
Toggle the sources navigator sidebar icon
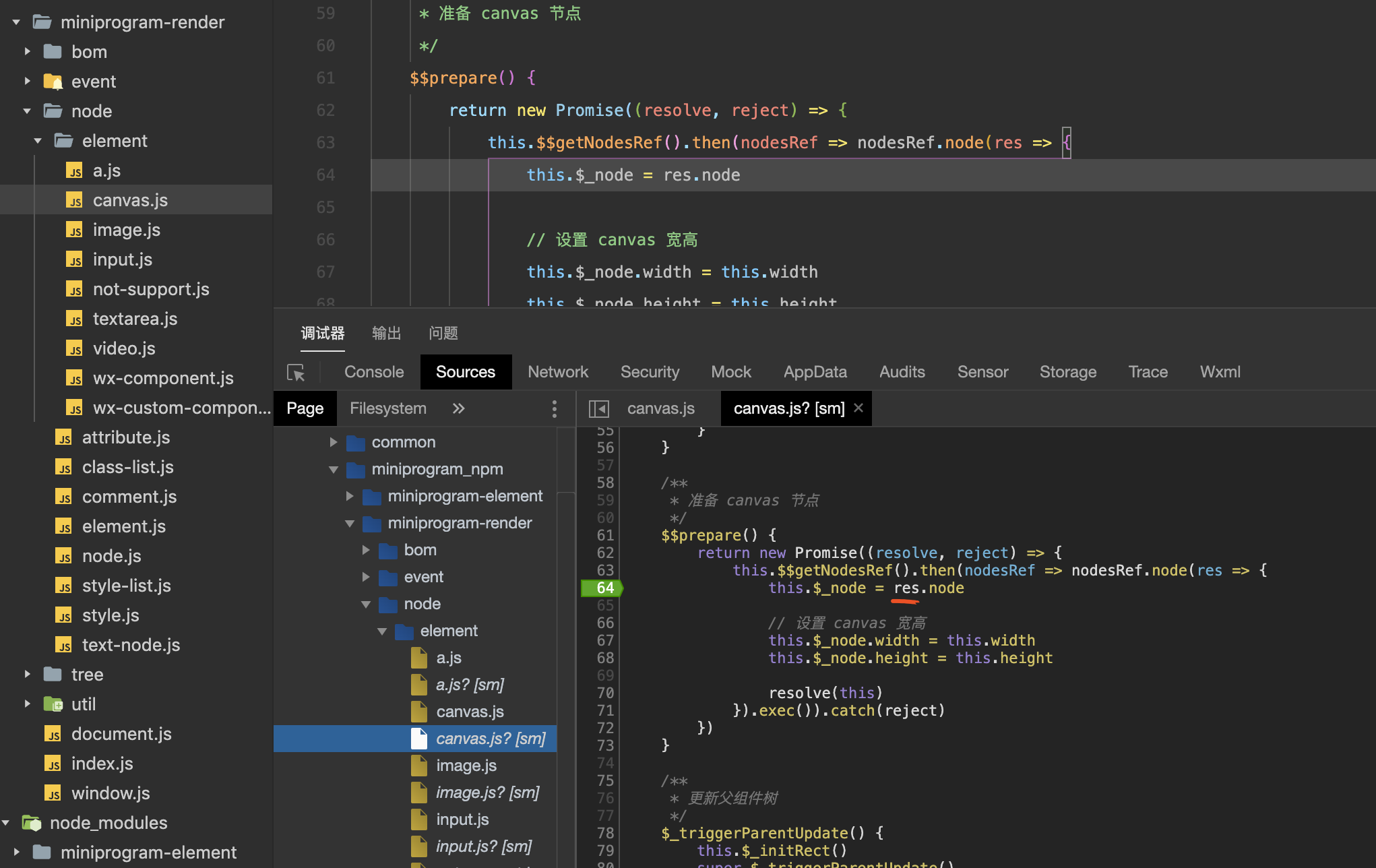coord(598,409)
